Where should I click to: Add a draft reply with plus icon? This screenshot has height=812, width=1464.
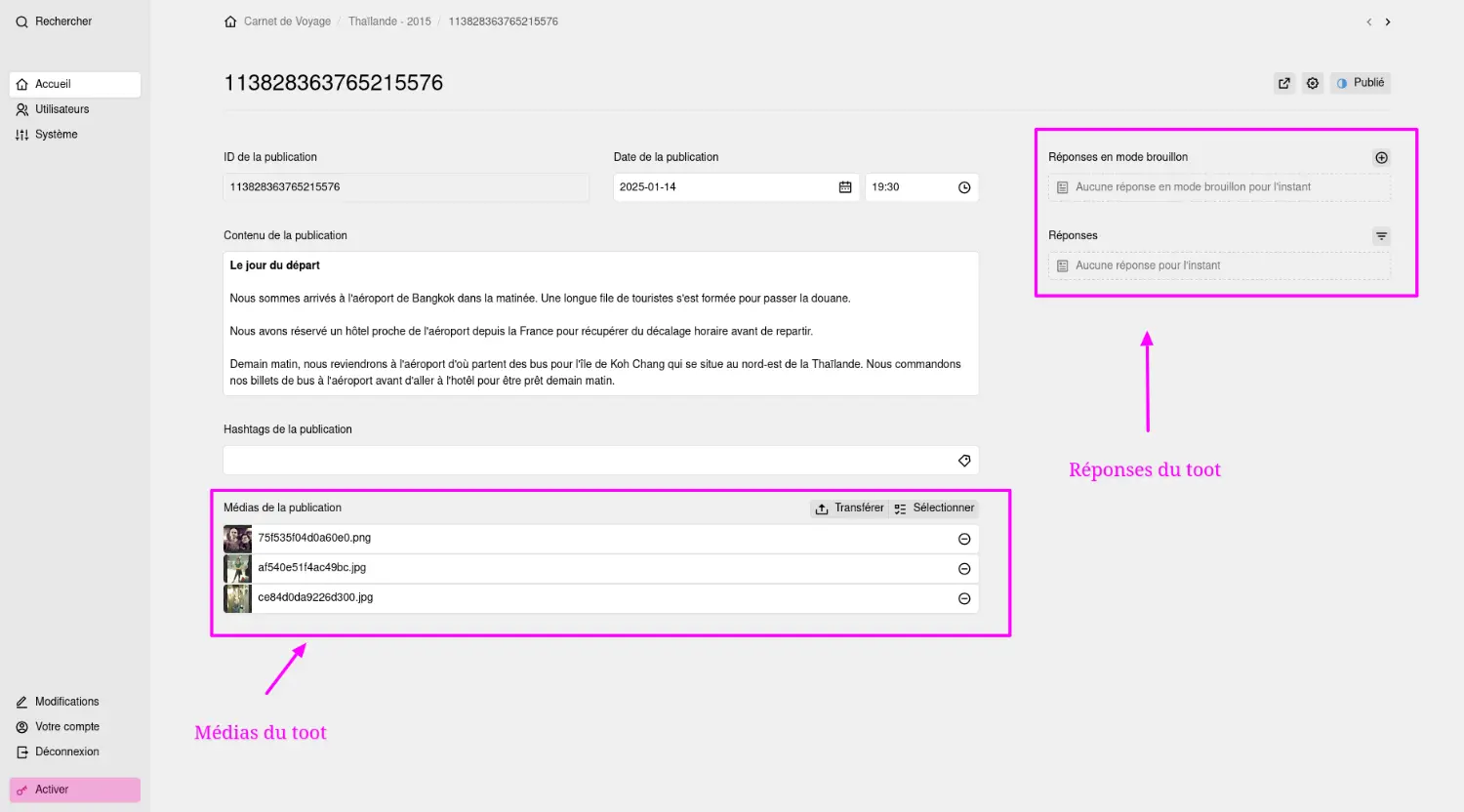click(x=1381, y=158)
